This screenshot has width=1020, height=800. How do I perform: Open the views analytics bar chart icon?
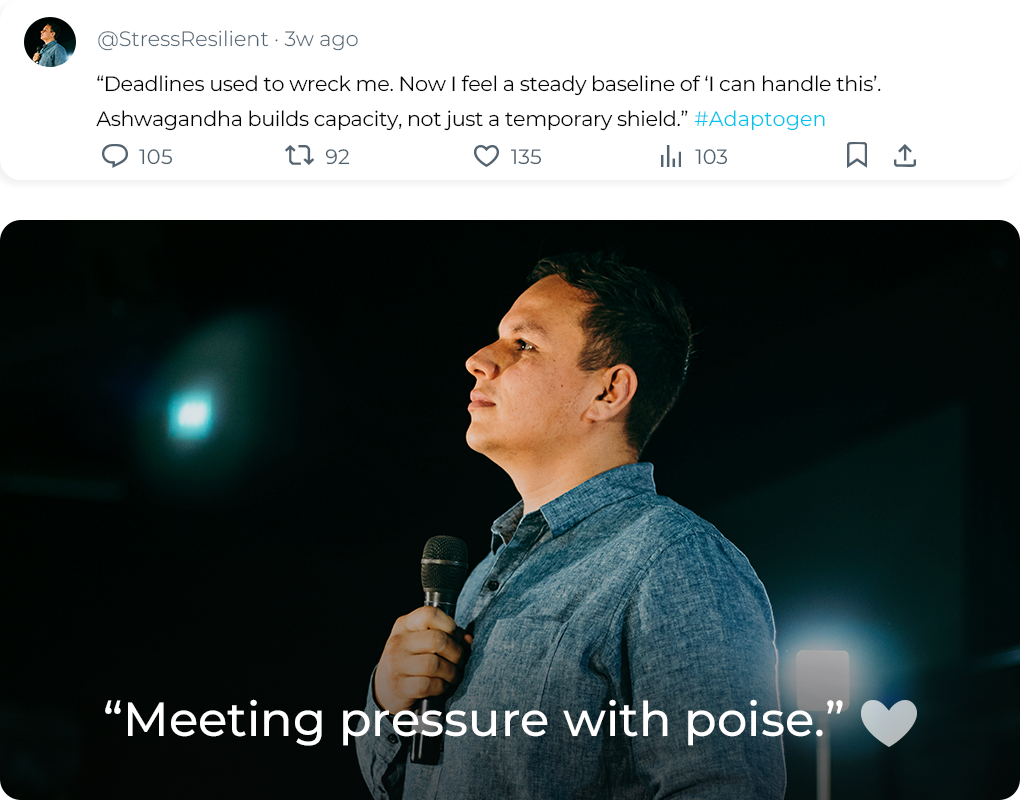[671, 156]
